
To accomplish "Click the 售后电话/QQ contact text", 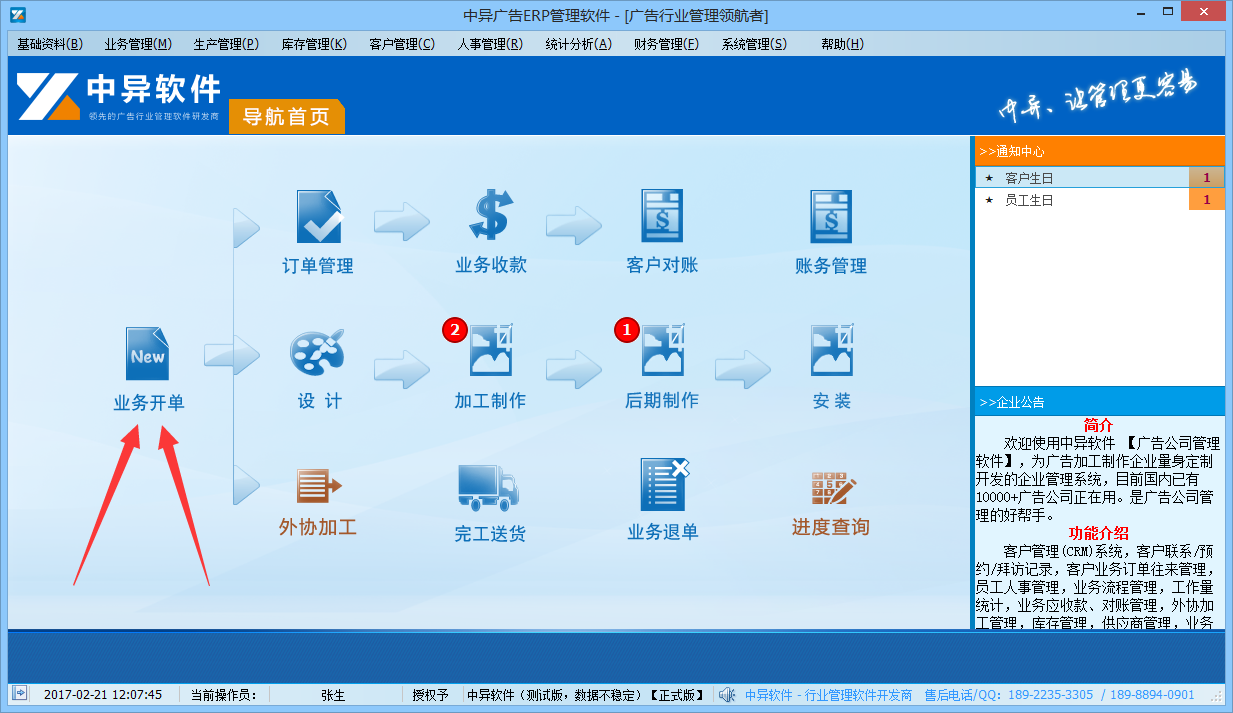I will point(1059,695).
